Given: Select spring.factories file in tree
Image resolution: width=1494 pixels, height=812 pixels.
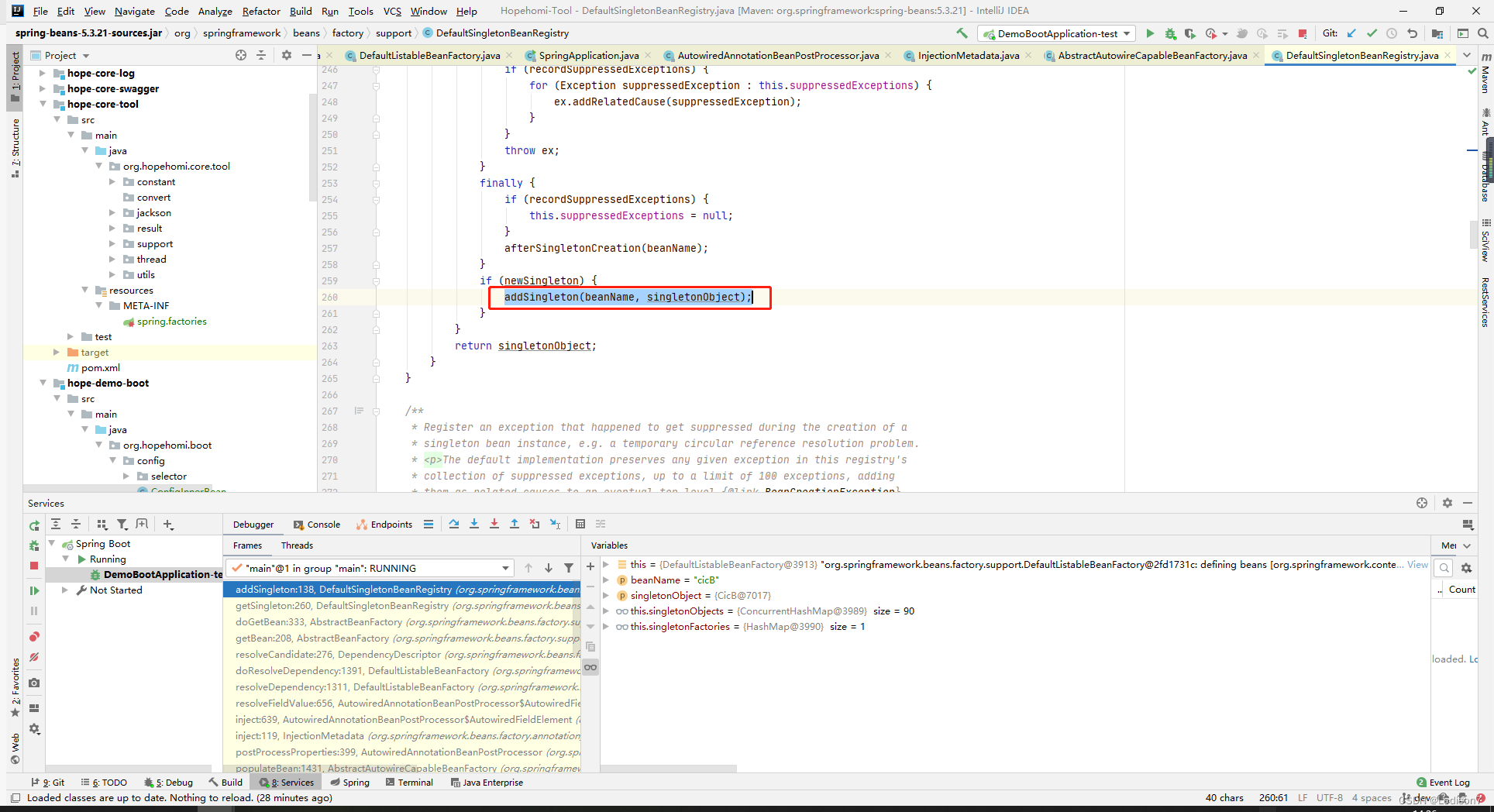Looking at the screenshot, I should point(171,321).
